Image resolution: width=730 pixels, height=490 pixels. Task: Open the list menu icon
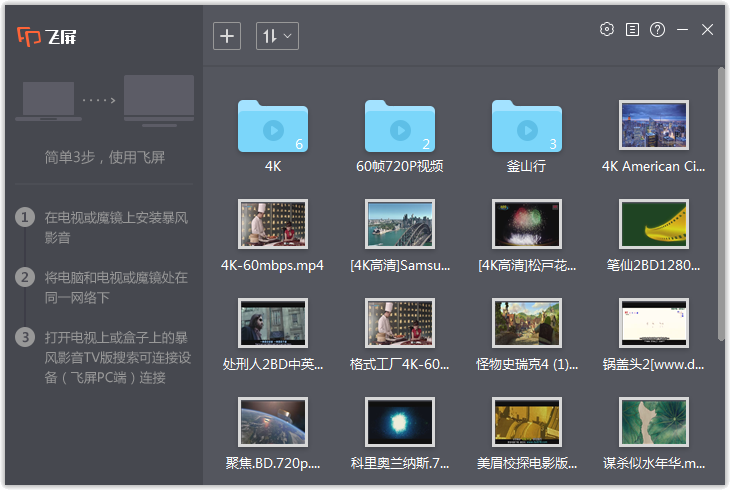coord(632,30)
